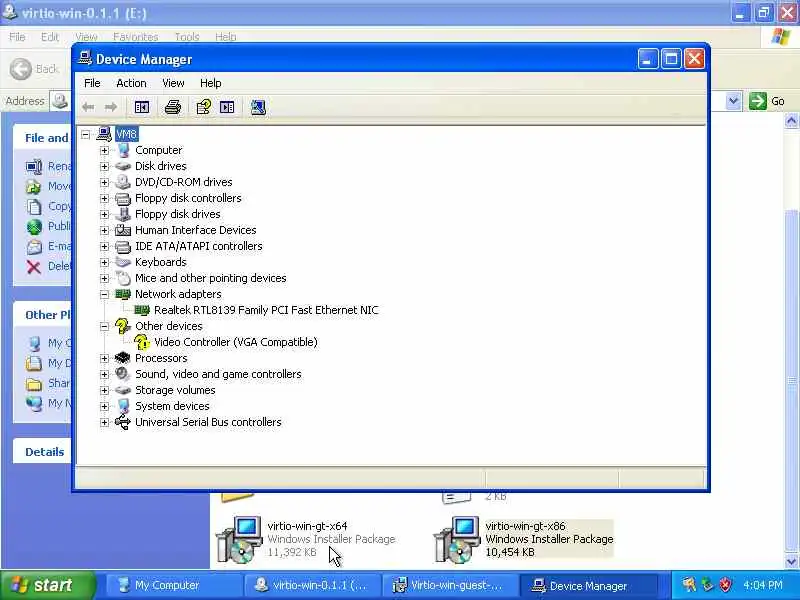Expand the Processors category
This screenshot has width=800, height=600.
coord(105,359)
